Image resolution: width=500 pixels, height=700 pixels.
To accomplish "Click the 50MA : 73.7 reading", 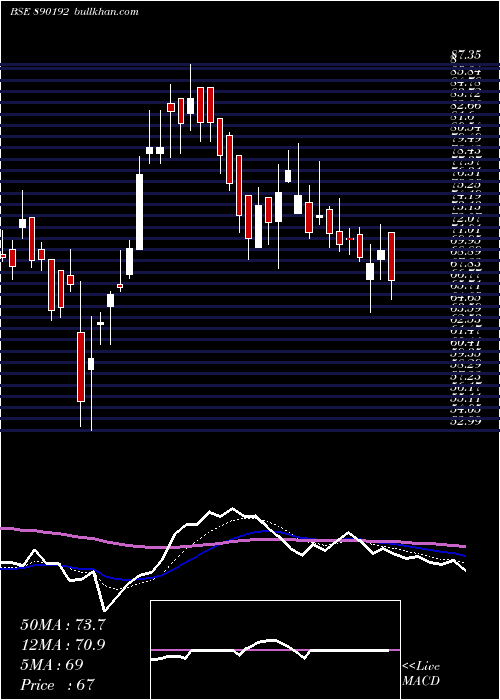I will tap(63, 625).
